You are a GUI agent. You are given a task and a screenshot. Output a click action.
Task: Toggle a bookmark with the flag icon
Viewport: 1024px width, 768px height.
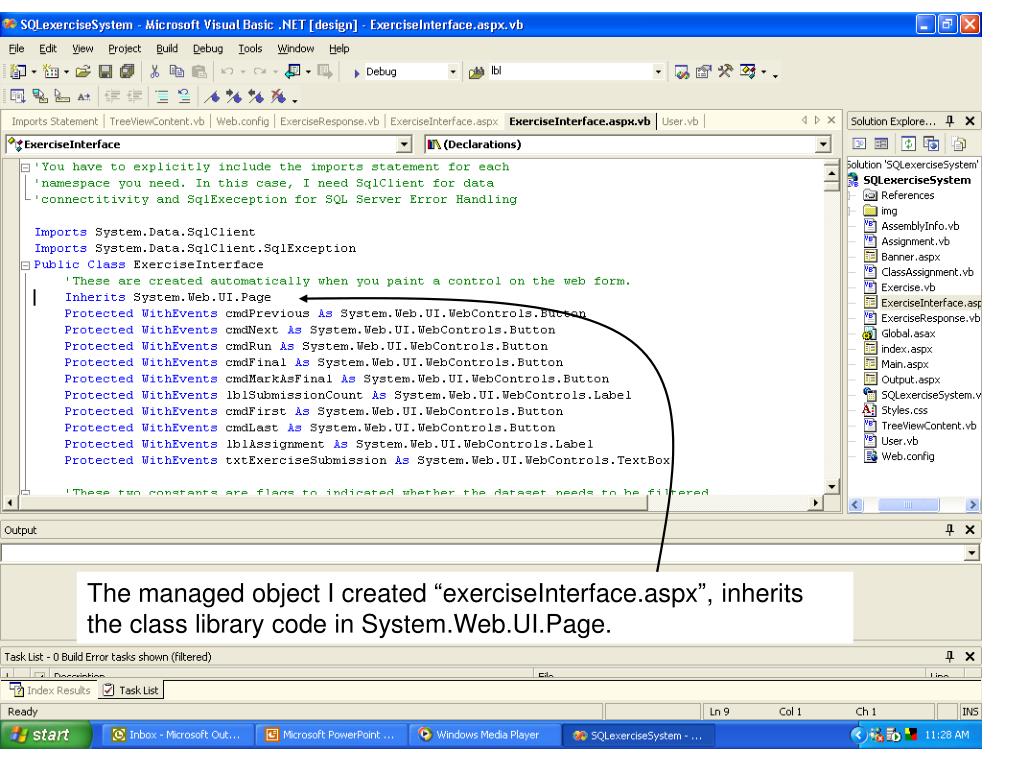(x=212, y=97)
